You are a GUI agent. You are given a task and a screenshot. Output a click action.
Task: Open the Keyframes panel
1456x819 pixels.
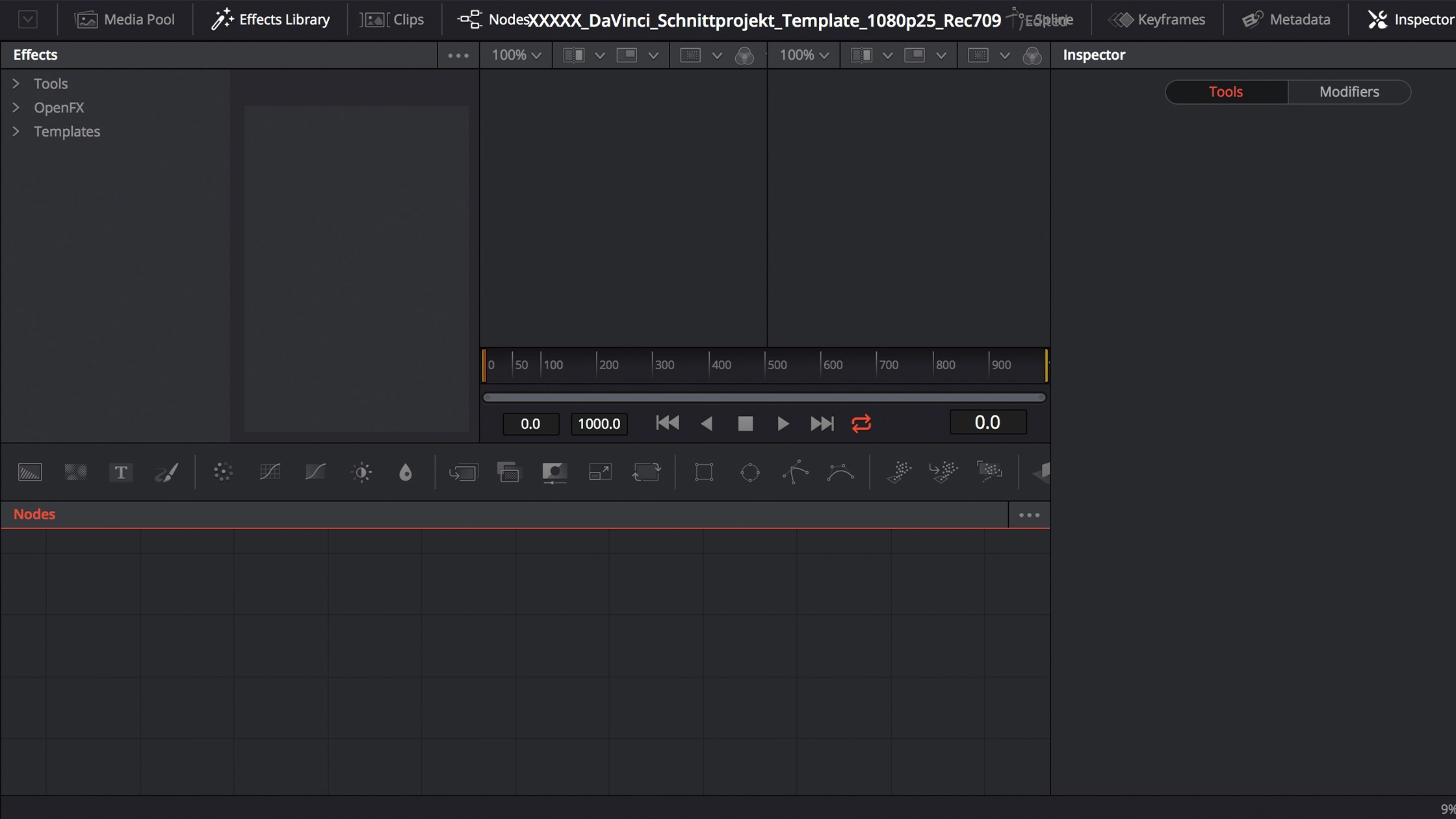[x=1157, y=19]
